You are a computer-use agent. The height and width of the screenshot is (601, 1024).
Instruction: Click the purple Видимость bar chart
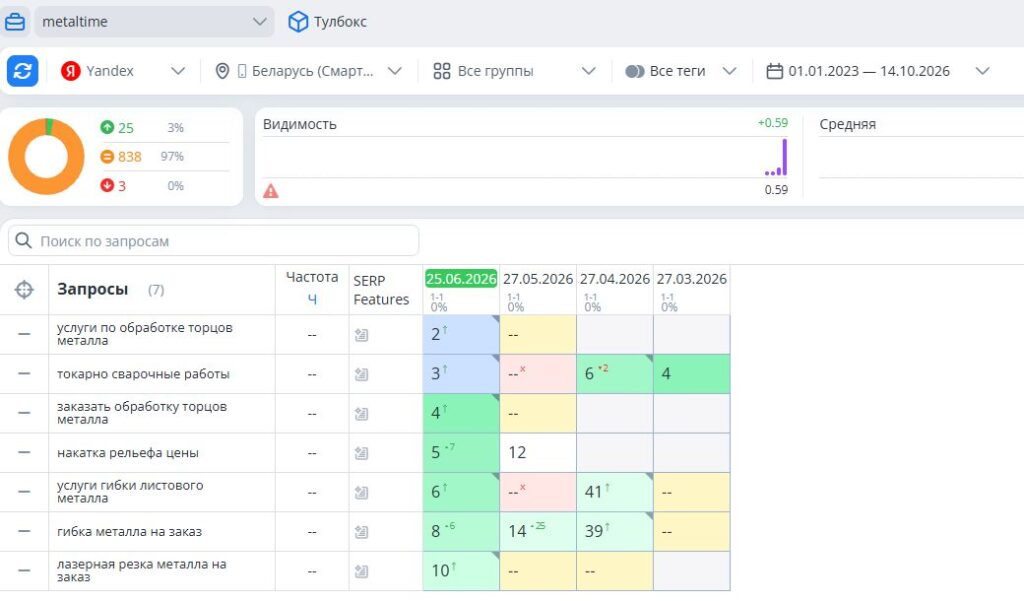[x=776, y=157]
